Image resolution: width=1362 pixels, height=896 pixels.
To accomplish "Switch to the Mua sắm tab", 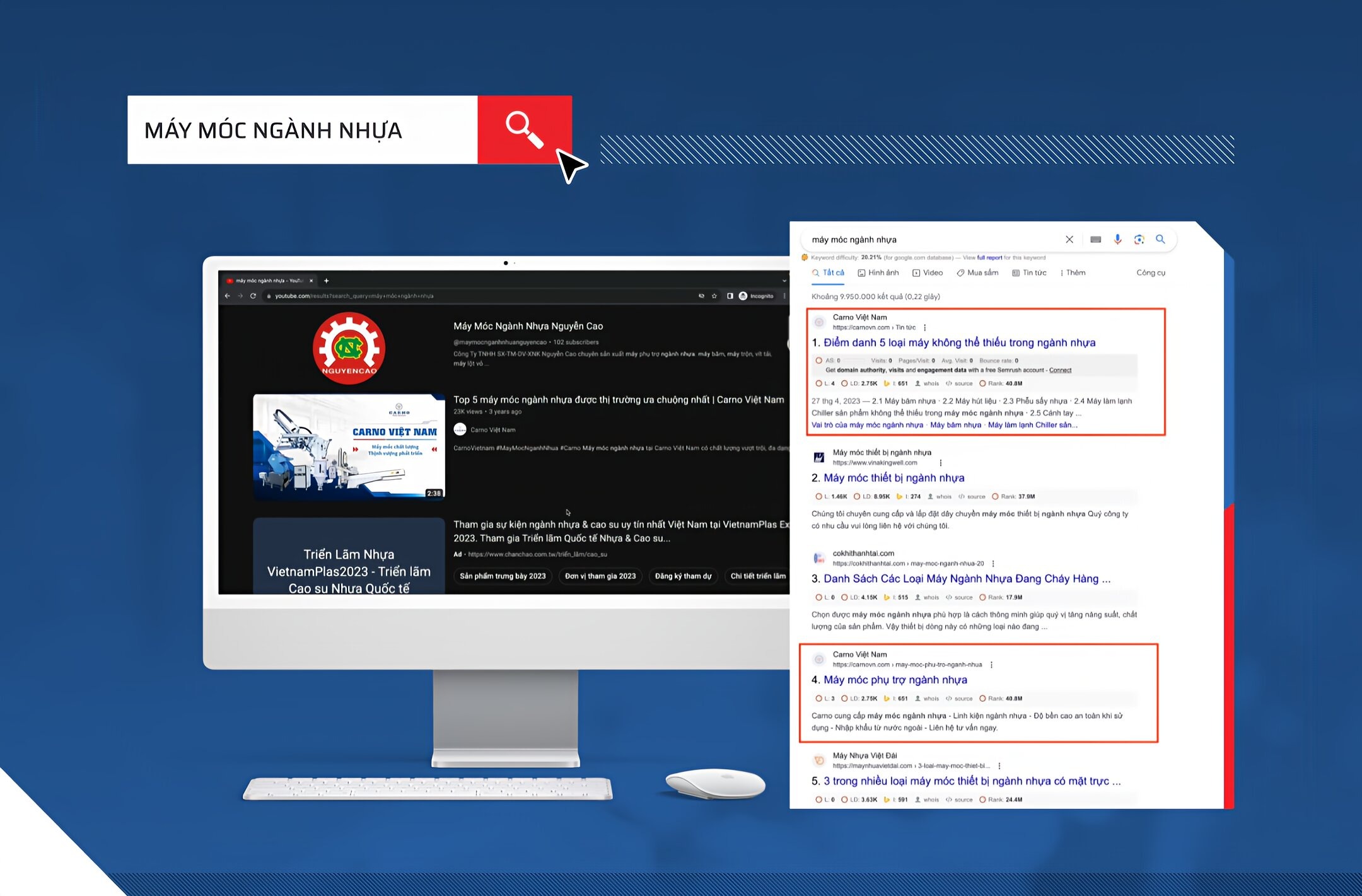I will pyautogui.click(x=977, y=273).
